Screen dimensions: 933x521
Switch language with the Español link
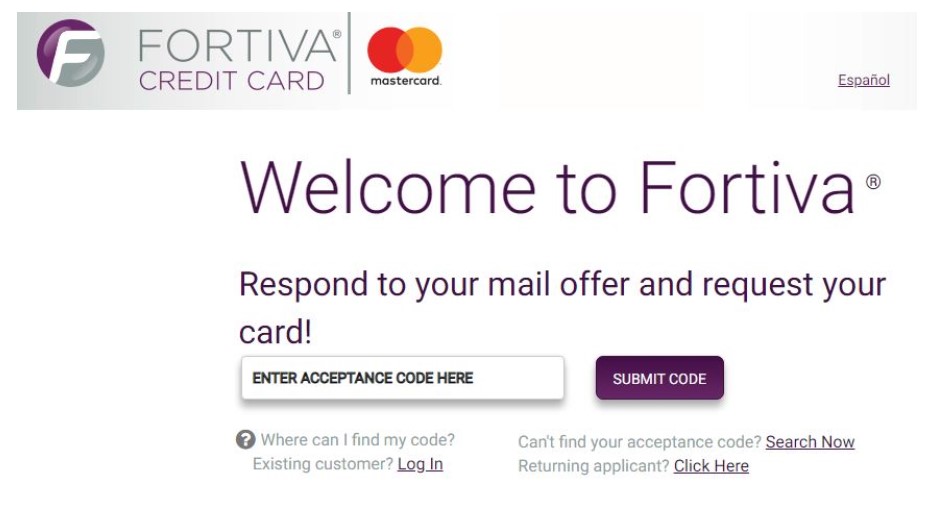pyautogui.click(x=863, y=80)
